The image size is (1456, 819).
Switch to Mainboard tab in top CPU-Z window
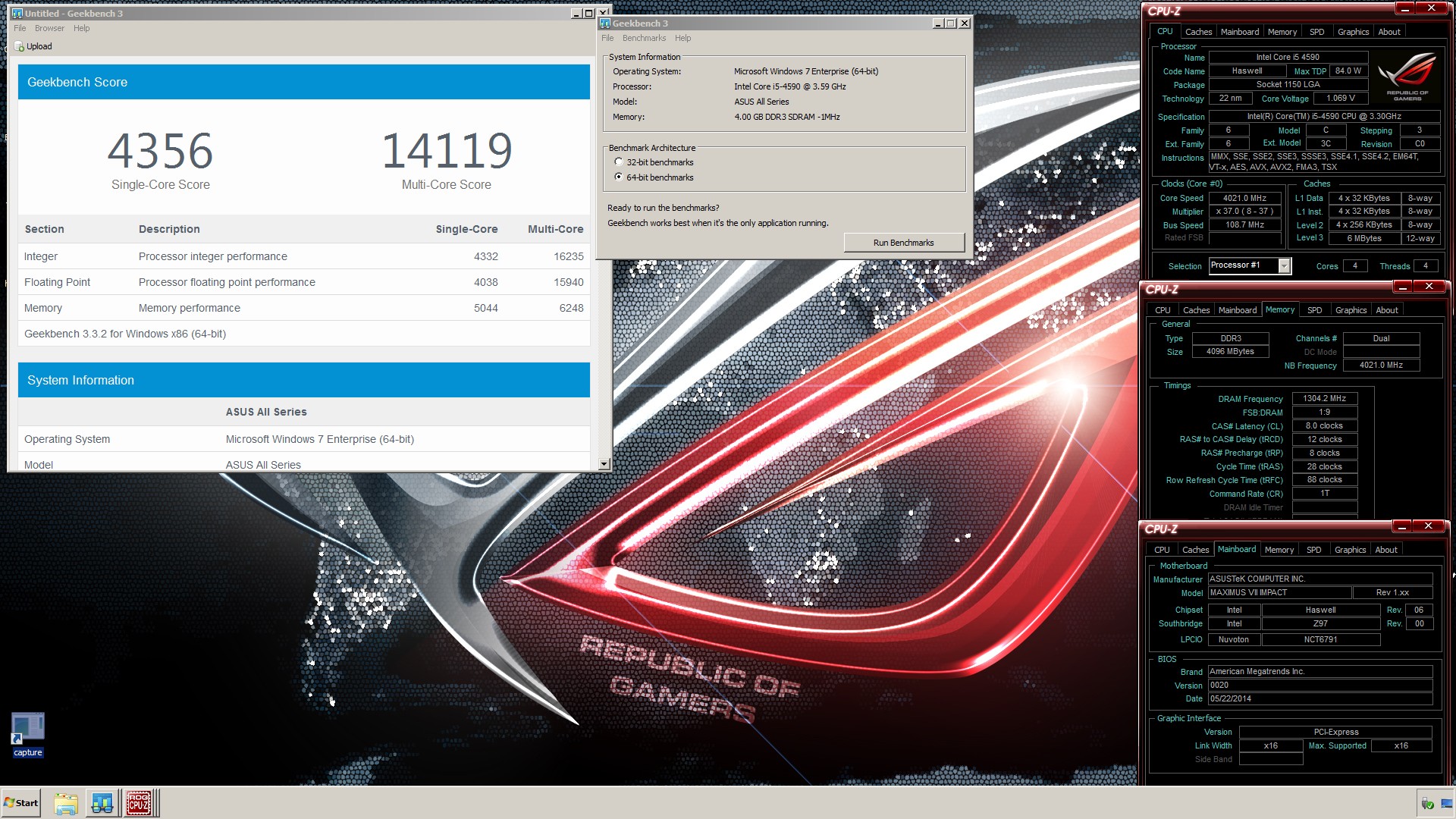[x=1239, y=32]
